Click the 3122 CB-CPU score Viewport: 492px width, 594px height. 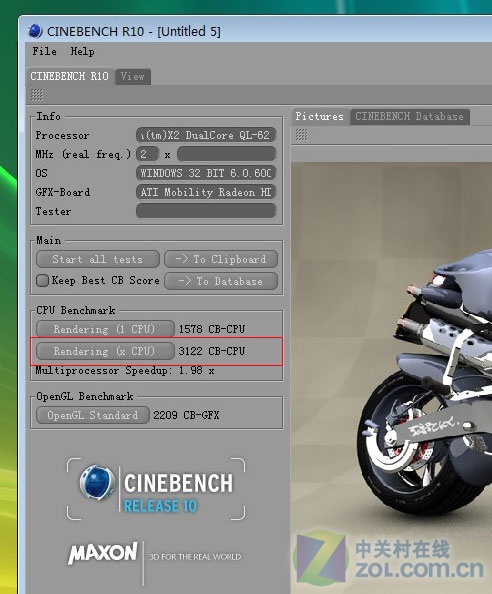(x=212, y=351)
